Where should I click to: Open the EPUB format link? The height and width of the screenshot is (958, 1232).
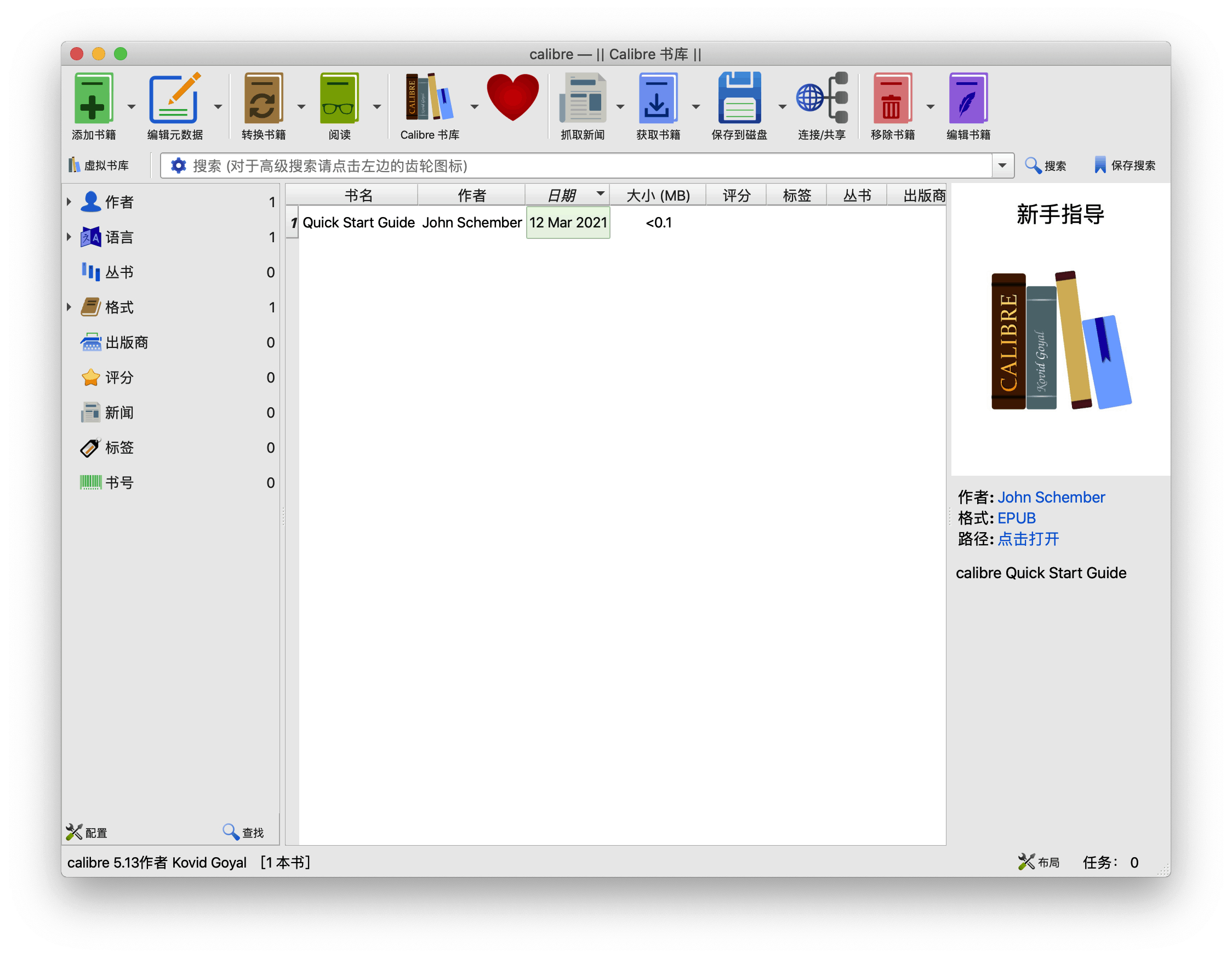coord(1017,518)
